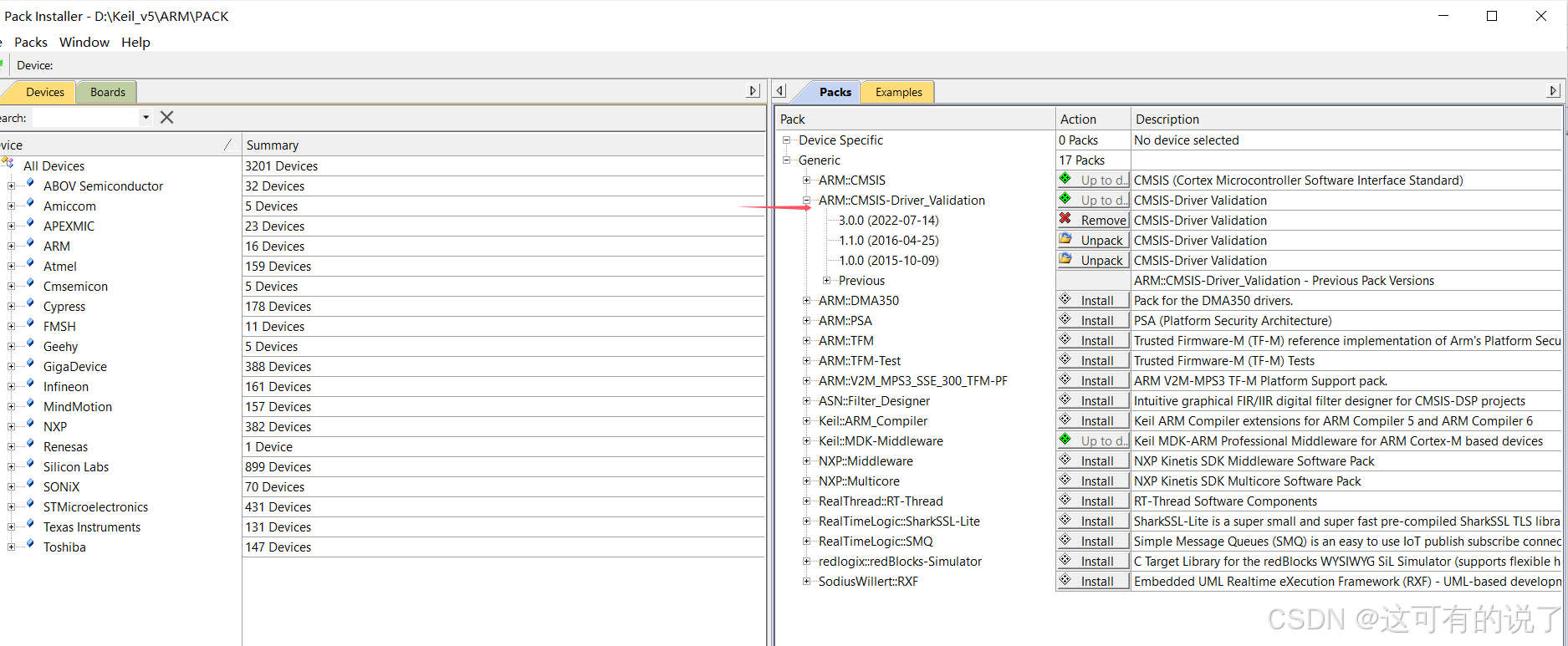Expand the ARM::TFM pack node

pyautogui.click(x=806, y=340)
